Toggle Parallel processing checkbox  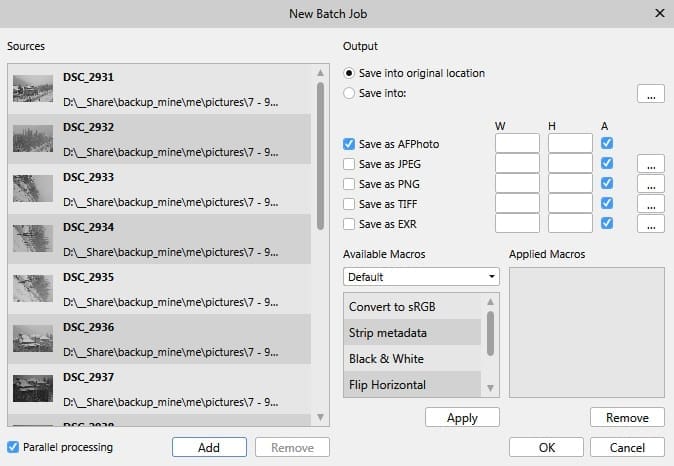coord(13,447)
